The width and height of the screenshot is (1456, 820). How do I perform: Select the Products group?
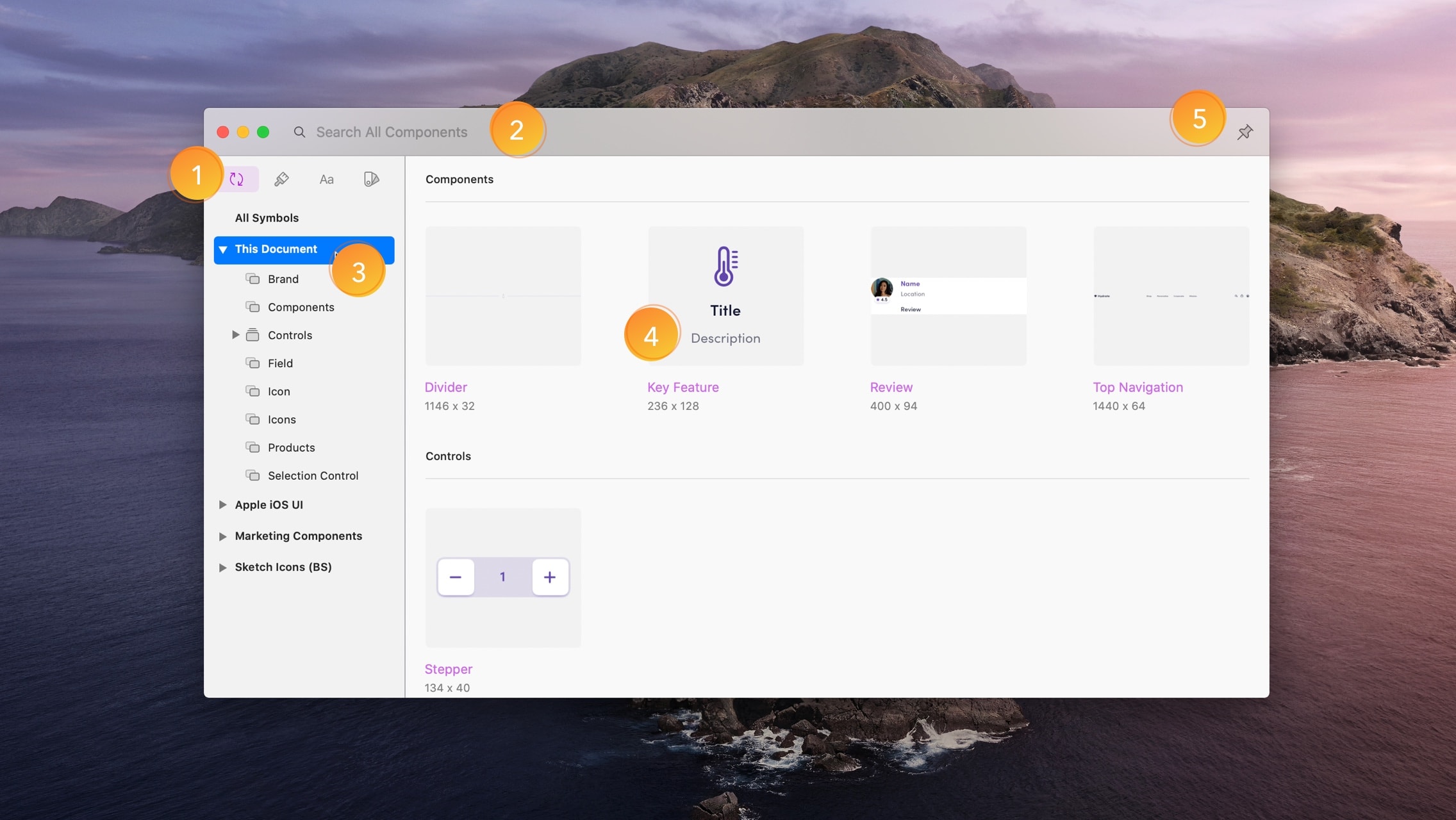click(x=291, y=447)
